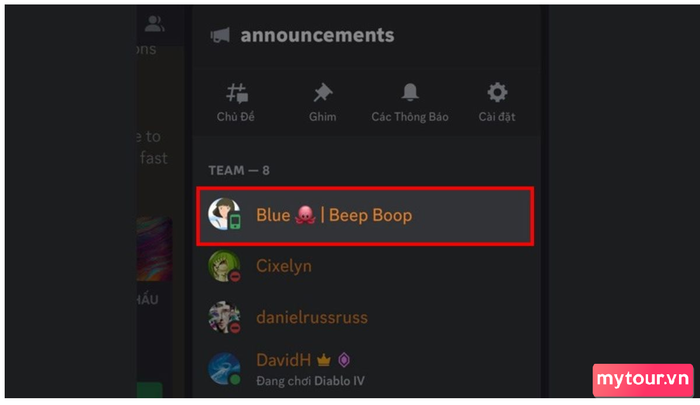
Task: Click DavidH's server owner crown icon
Action: (324, 360)
